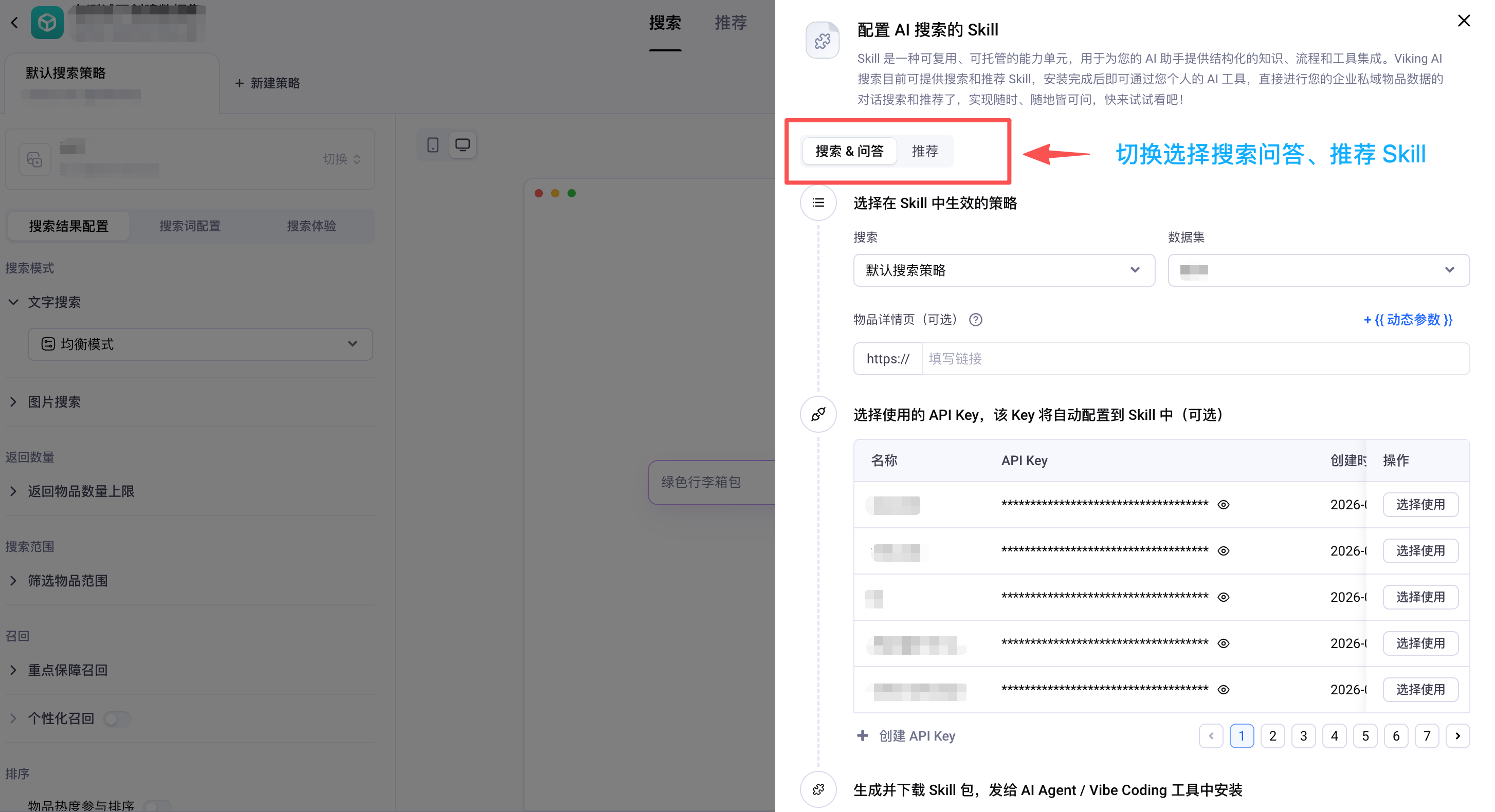Go back with the left arrow icon
Image resolution: width=1495 pixels, height=812 pixels.
(14, 23)
